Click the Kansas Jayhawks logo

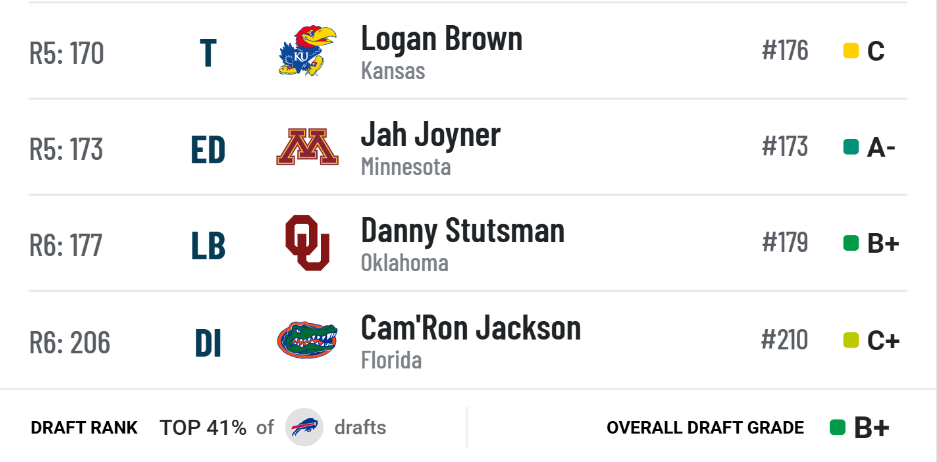[307, 50]
